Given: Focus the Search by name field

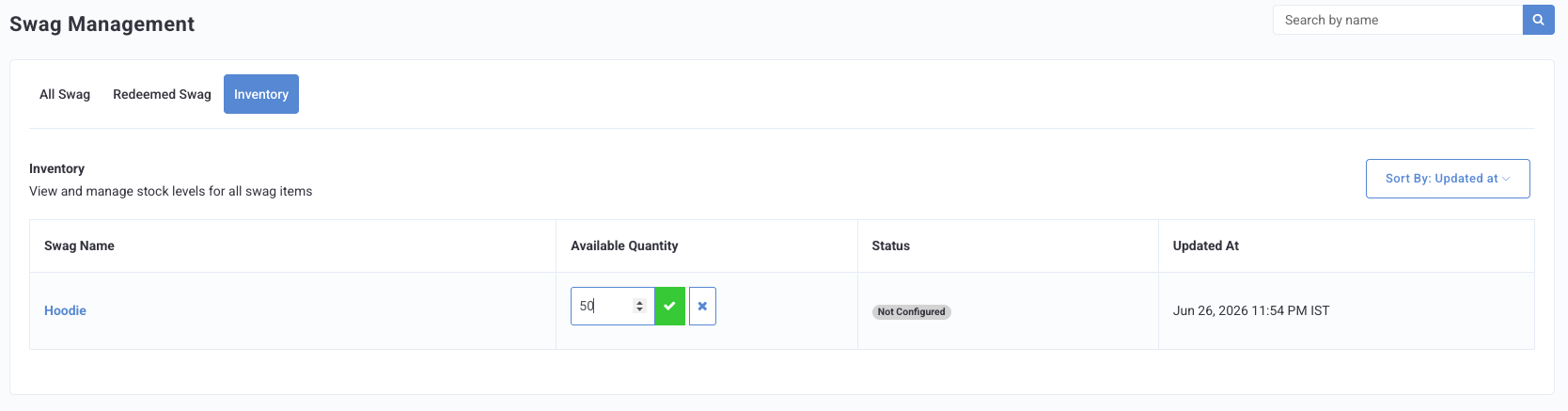Looking at the screenshot, I should click(1397, 20).
